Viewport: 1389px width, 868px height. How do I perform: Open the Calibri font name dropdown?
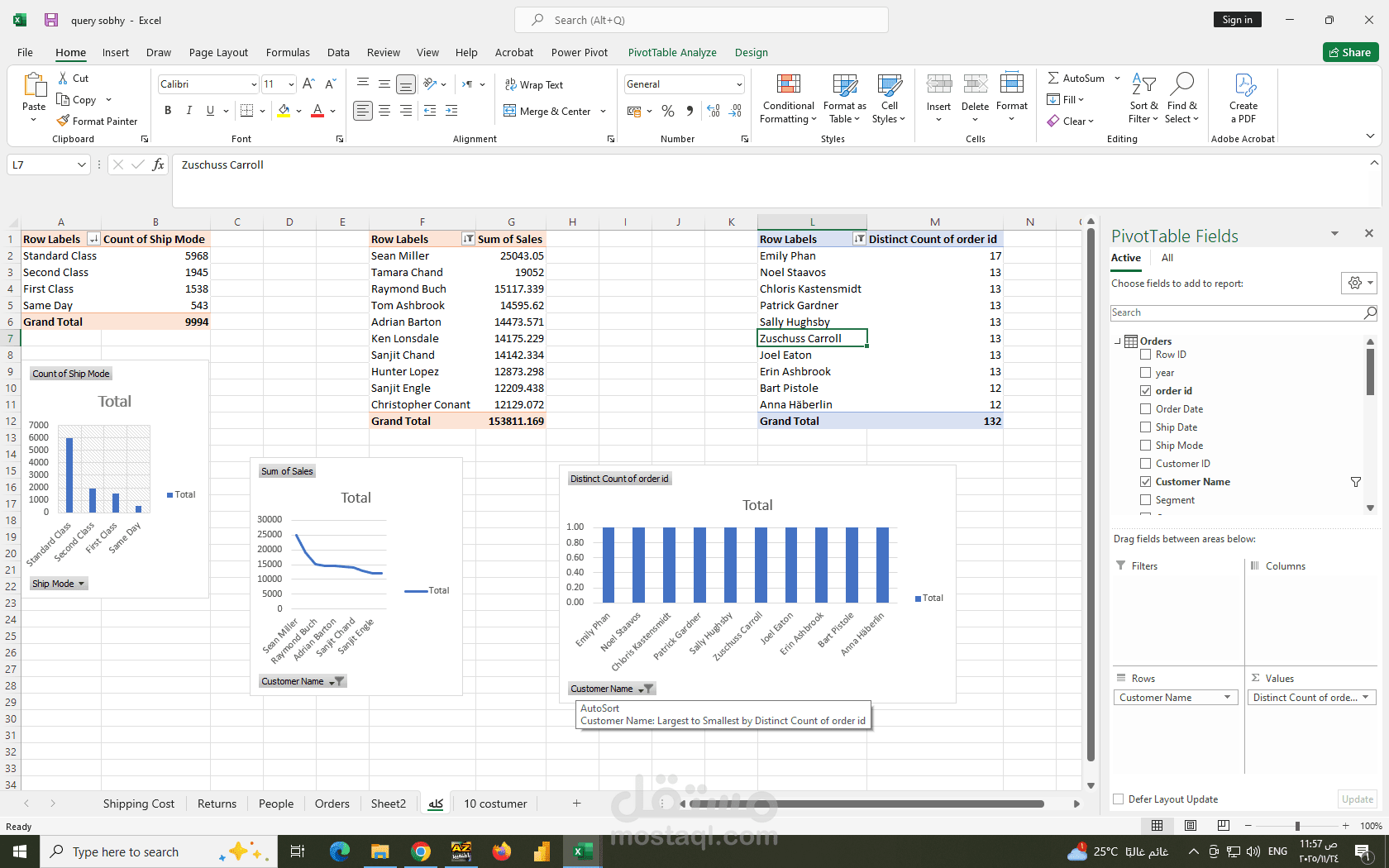coord(254,84)
